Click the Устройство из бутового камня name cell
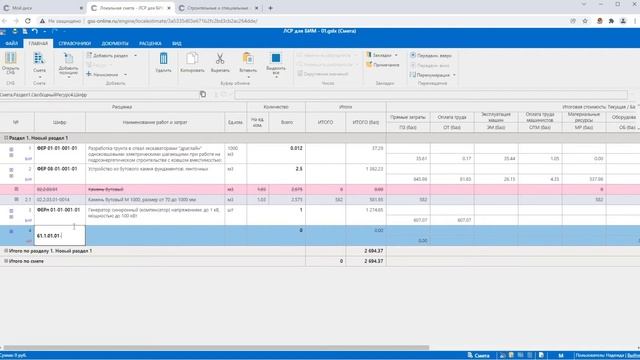This screenshot has height=360, width=640. 155,174
